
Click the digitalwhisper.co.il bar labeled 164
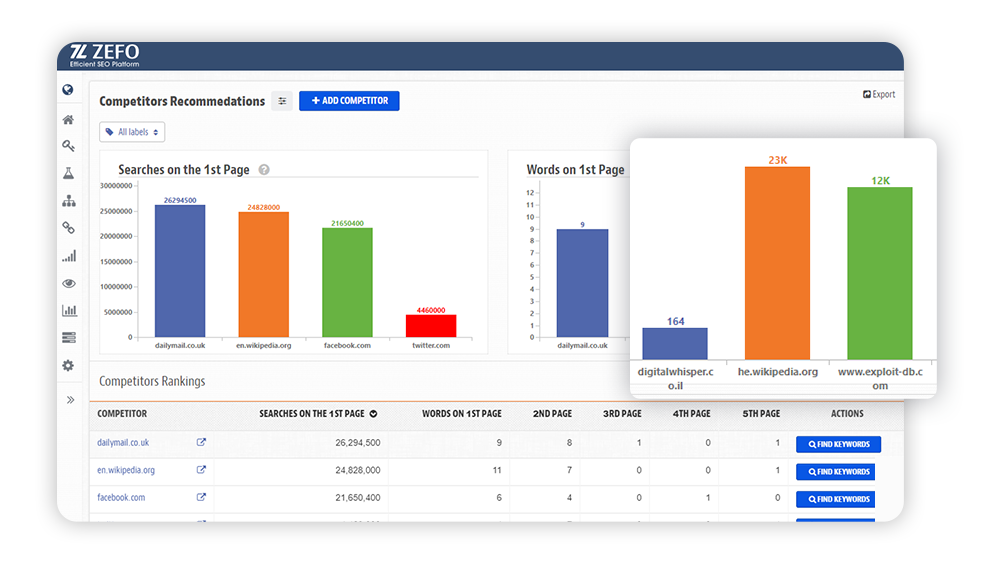(675, 344)
